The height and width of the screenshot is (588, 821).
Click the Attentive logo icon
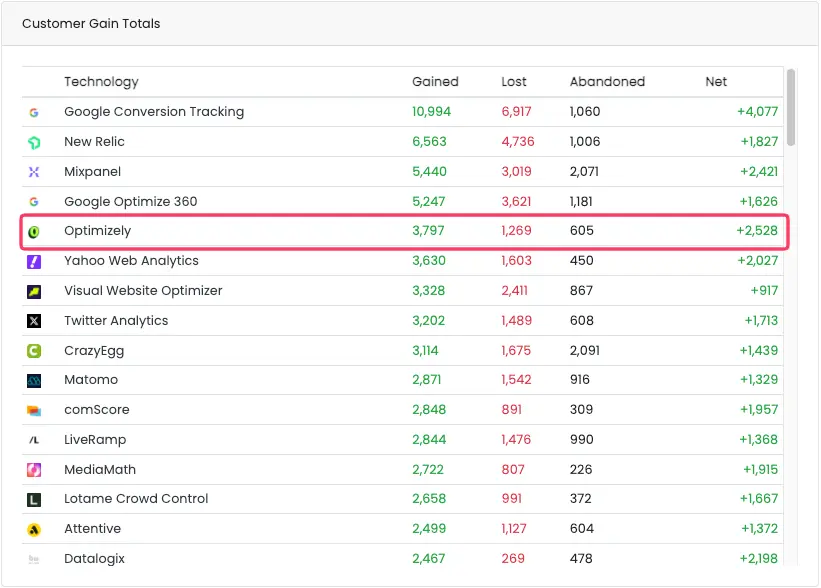click(34, 529)
